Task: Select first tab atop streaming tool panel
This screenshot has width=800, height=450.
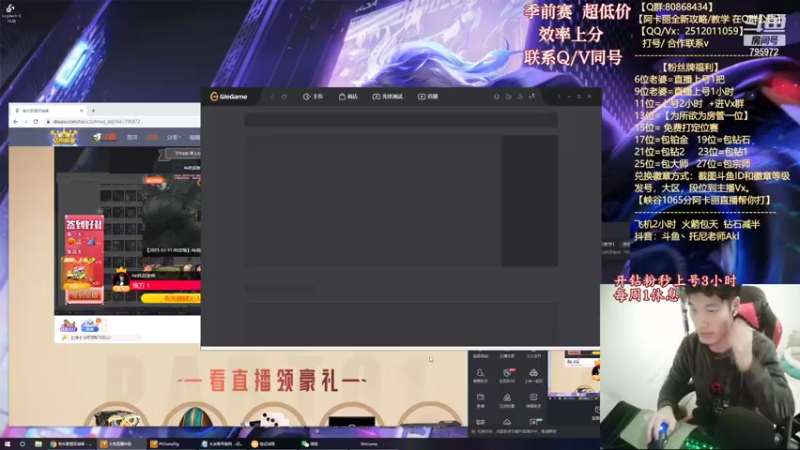Action: (480, 356)
